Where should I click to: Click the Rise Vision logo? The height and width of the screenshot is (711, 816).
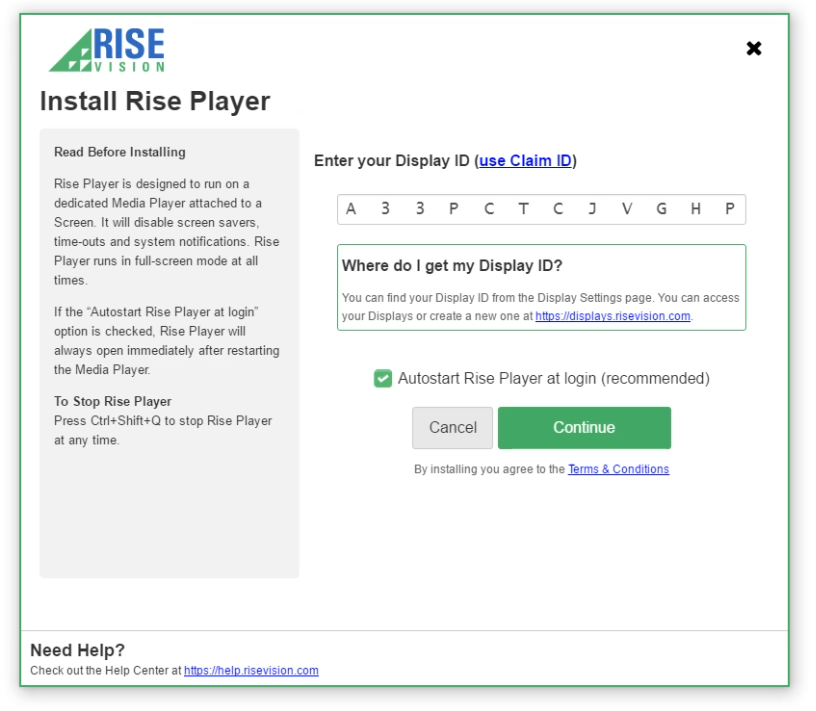coord(107,50)
